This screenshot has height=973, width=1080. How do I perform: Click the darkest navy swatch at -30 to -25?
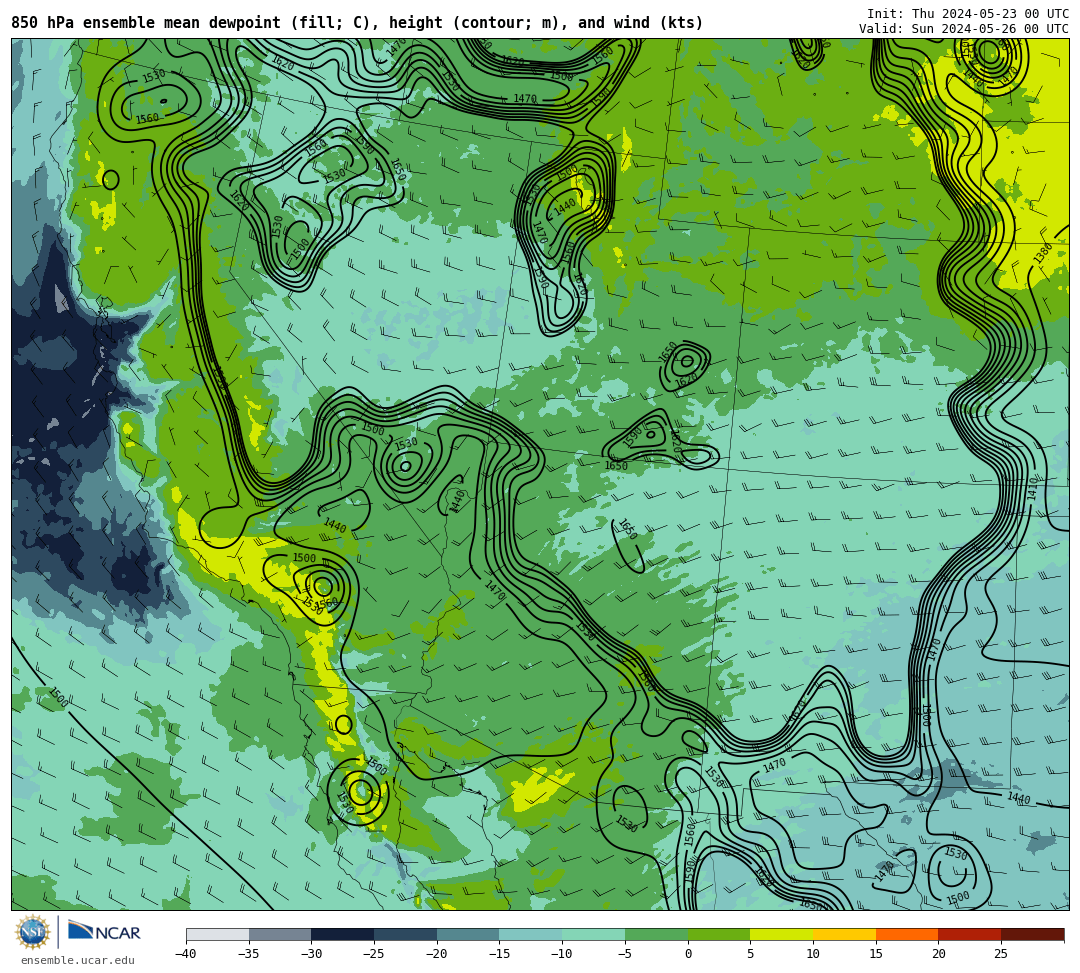pyautogui.click(x=343, y=934)
